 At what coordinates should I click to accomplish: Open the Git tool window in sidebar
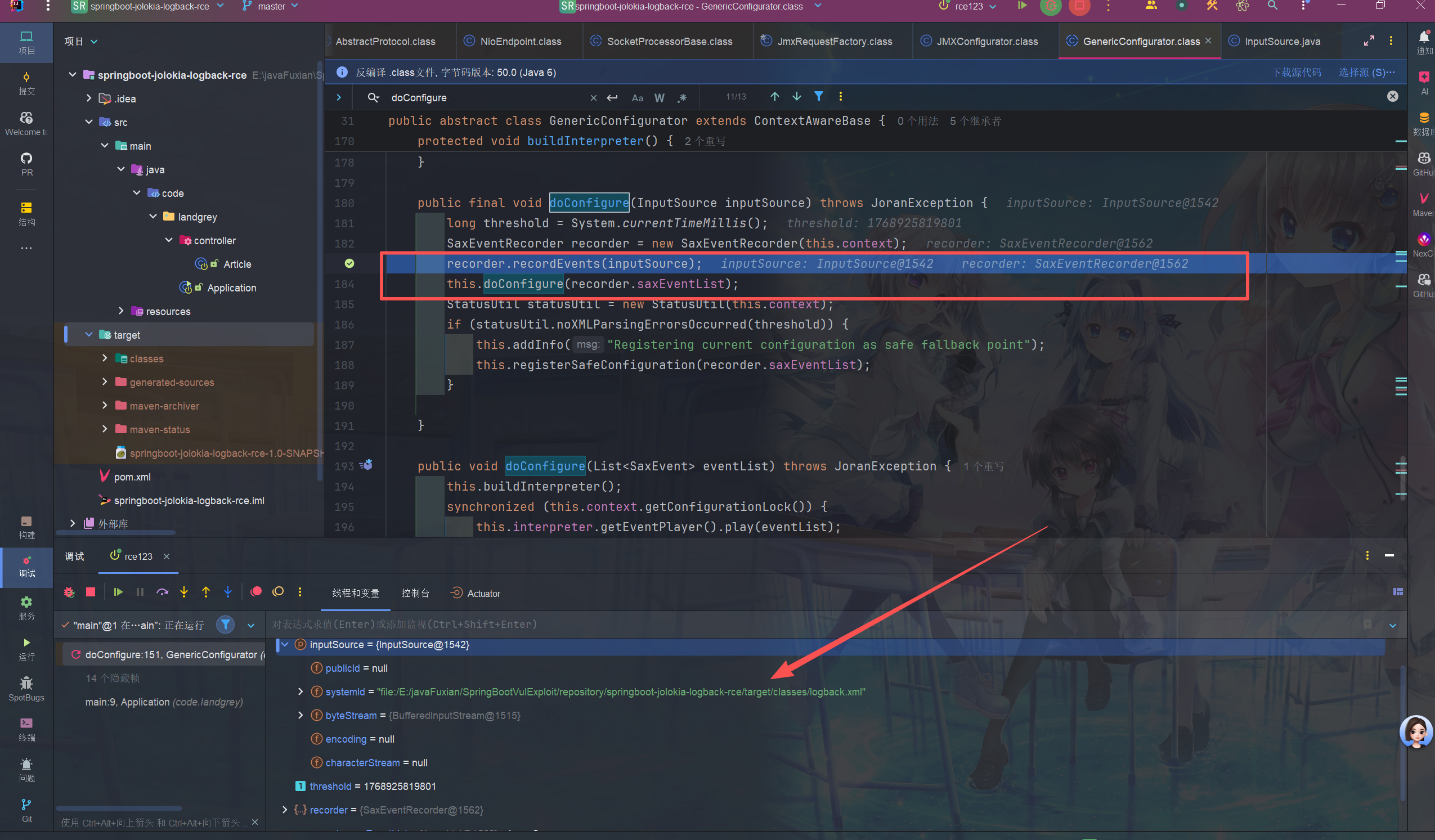pos(26,809)
